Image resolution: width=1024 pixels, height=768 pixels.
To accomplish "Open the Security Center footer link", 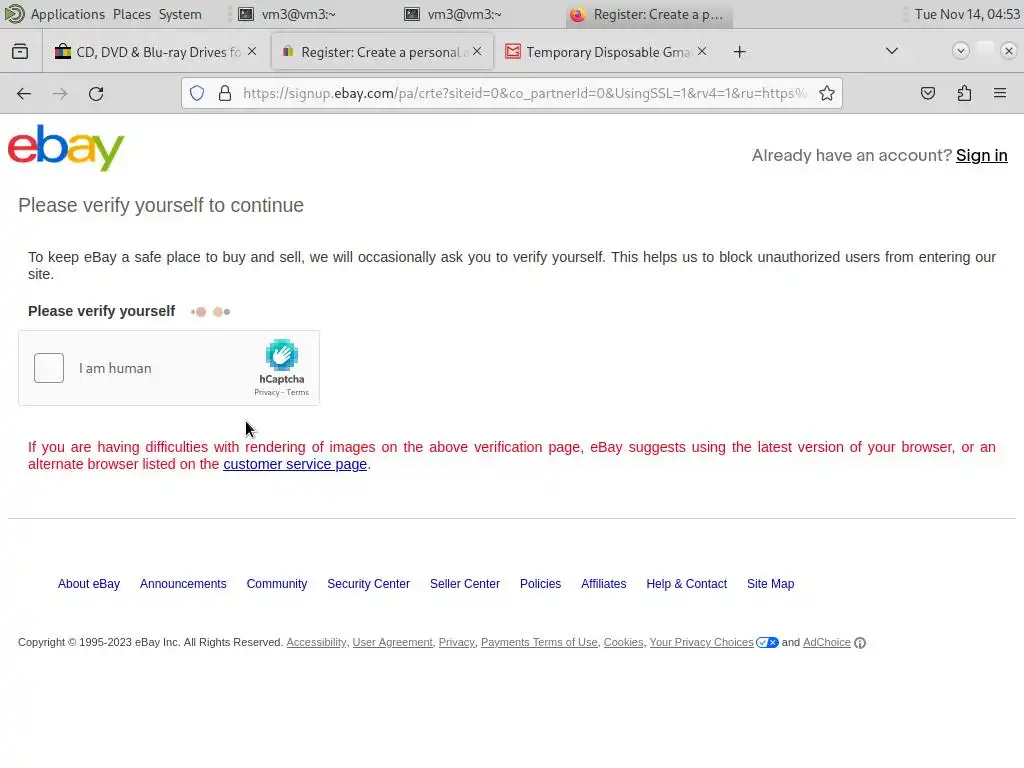I will [368, 584].
